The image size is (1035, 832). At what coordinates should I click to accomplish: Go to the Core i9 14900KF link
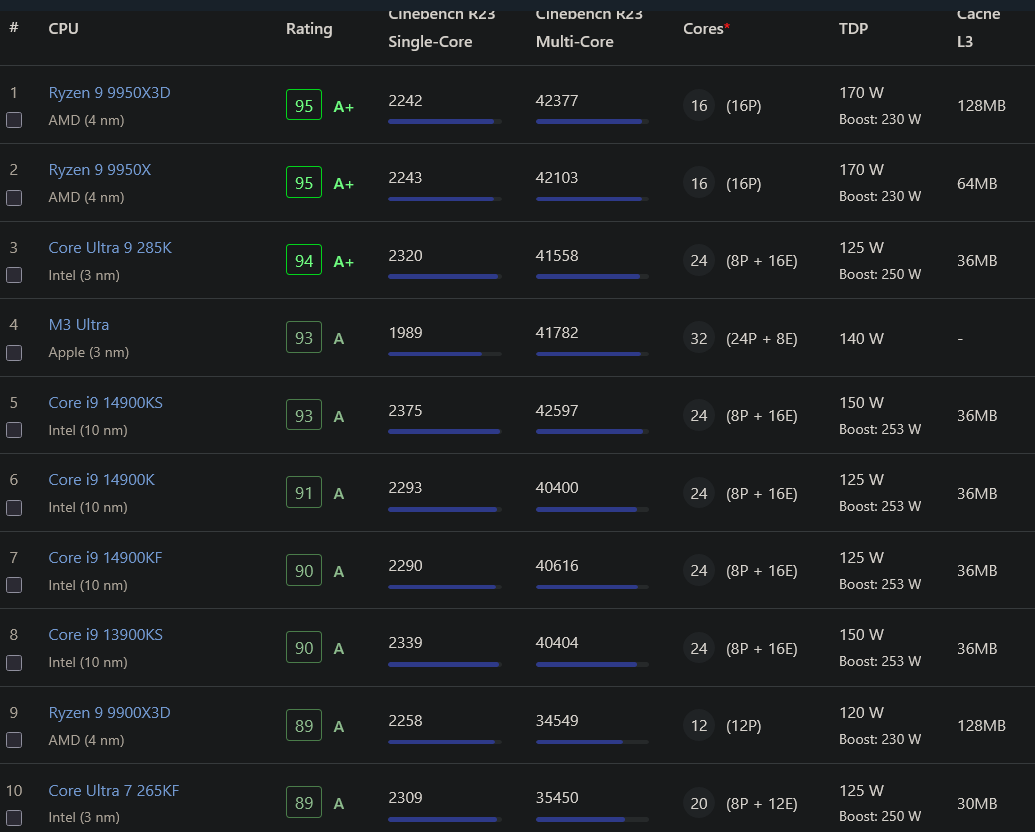click(x=106, y=558)
